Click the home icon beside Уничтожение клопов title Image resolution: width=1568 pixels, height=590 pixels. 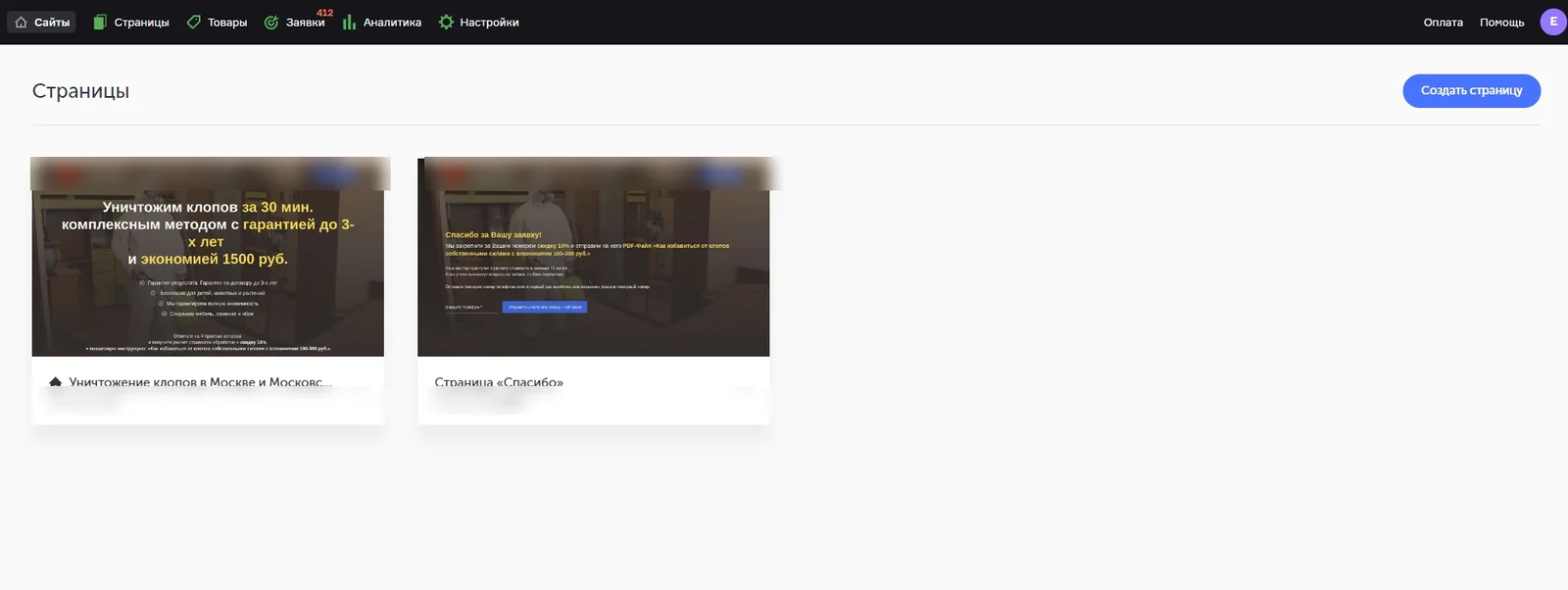pyautogui.click(x=56, y=382)
